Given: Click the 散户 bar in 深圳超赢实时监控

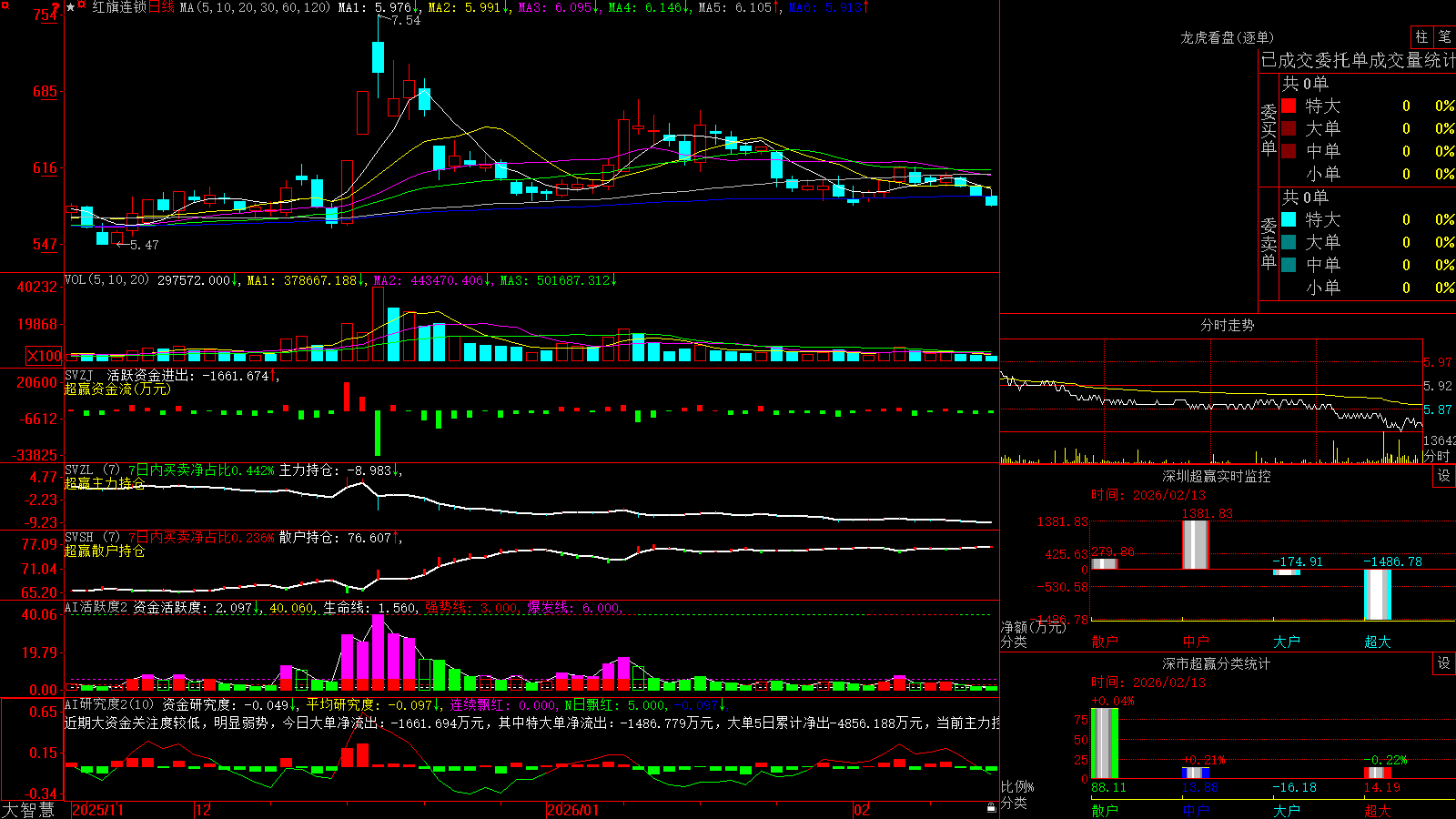Looking at the screenshot, I should pos(1105,563).
